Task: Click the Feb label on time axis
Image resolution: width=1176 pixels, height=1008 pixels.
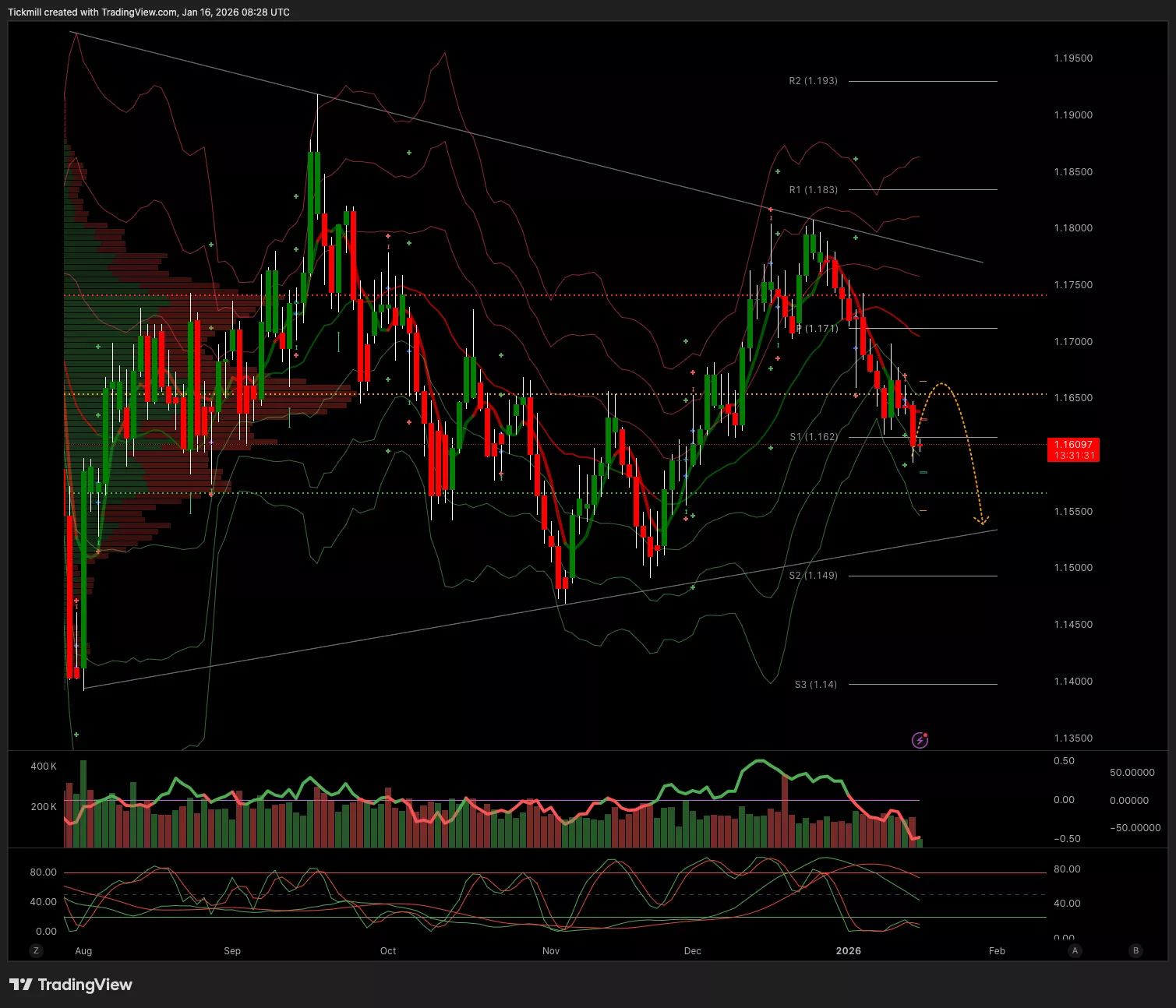Action: coord(997,950)
